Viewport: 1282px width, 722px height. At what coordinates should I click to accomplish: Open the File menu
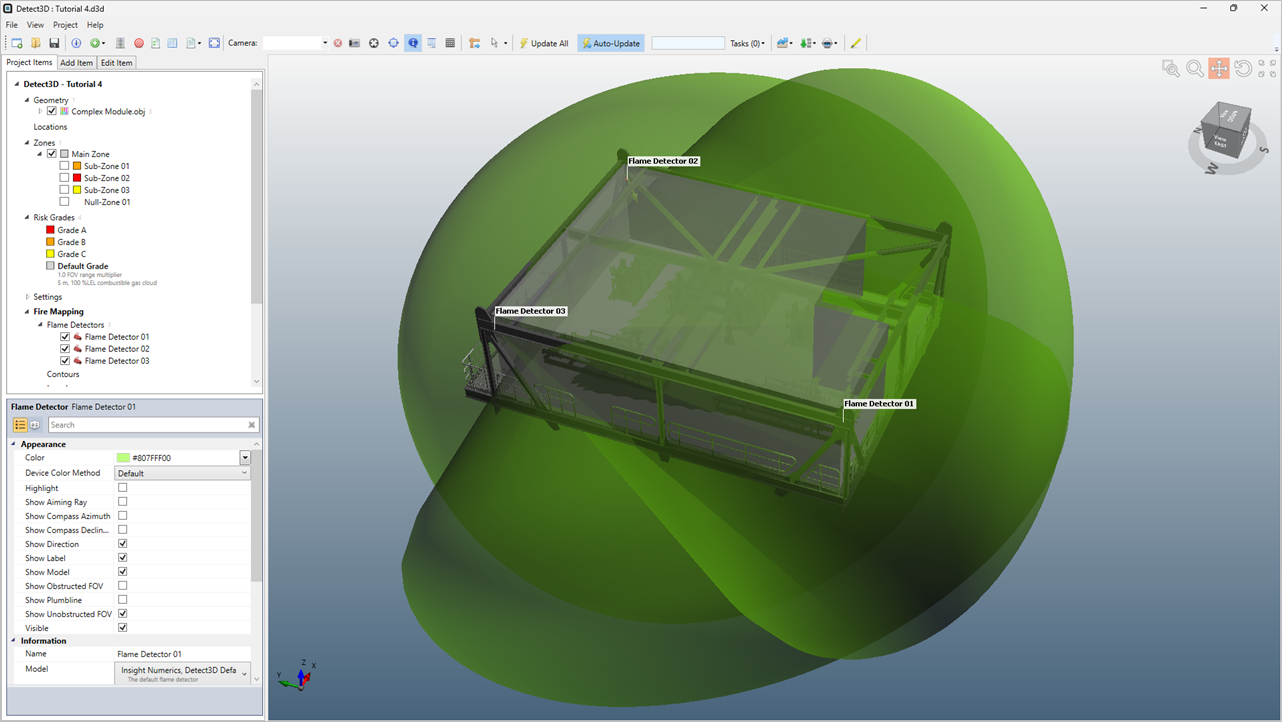point(12,25)
